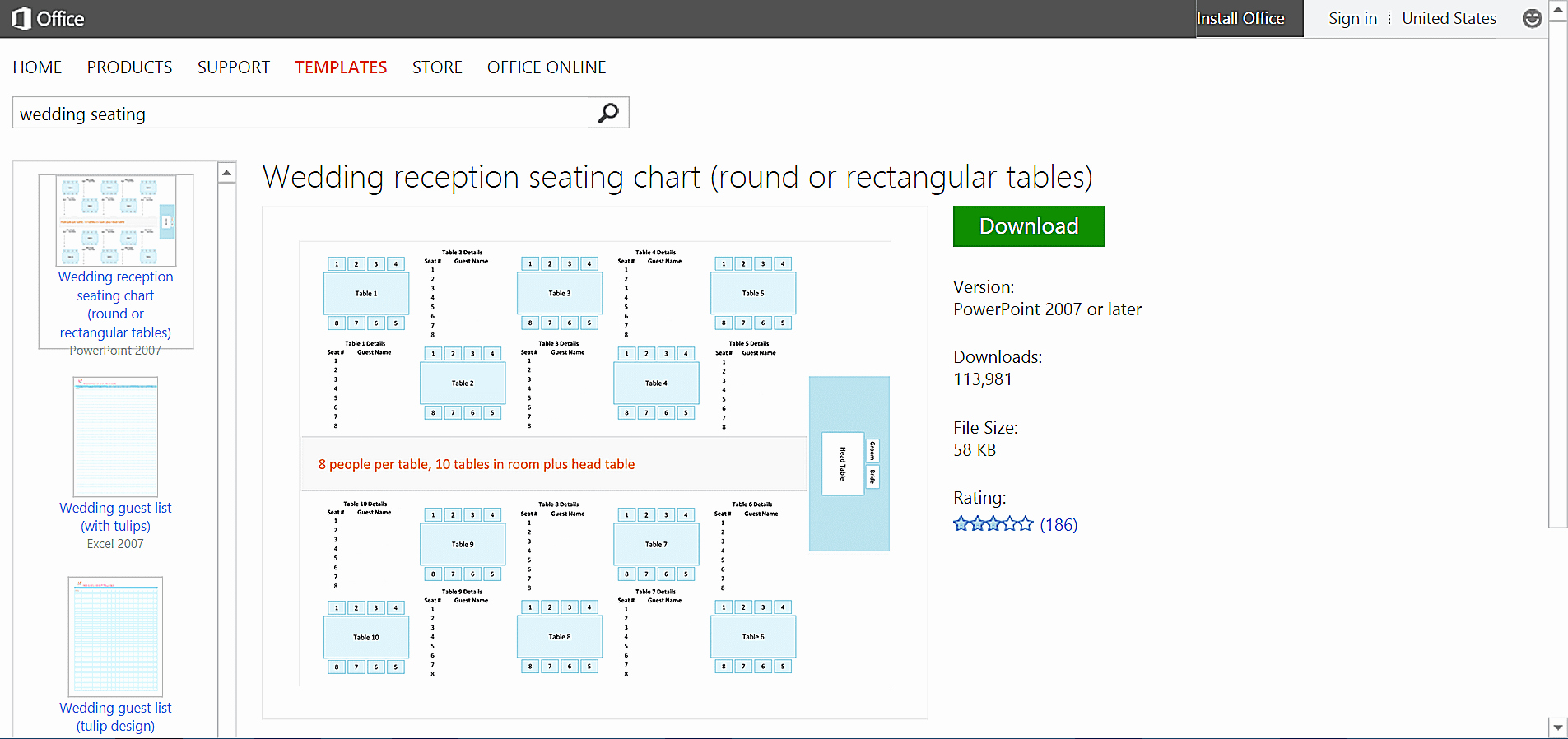Click the Install Office button
The height and width of the screenshot is (739, 1568).
coord(1249,18)
